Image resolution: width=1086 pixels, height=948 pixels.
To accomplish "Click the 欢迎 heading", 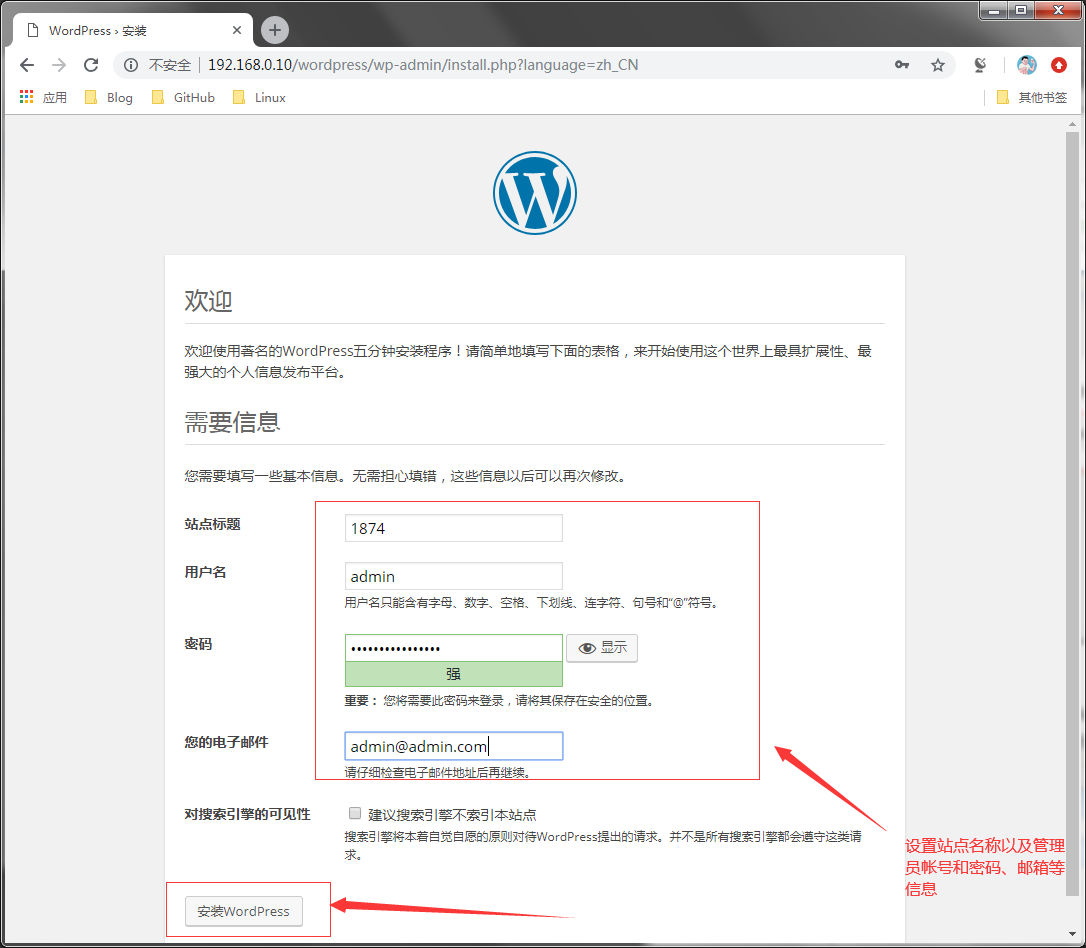I will click(x=208, y=301).
